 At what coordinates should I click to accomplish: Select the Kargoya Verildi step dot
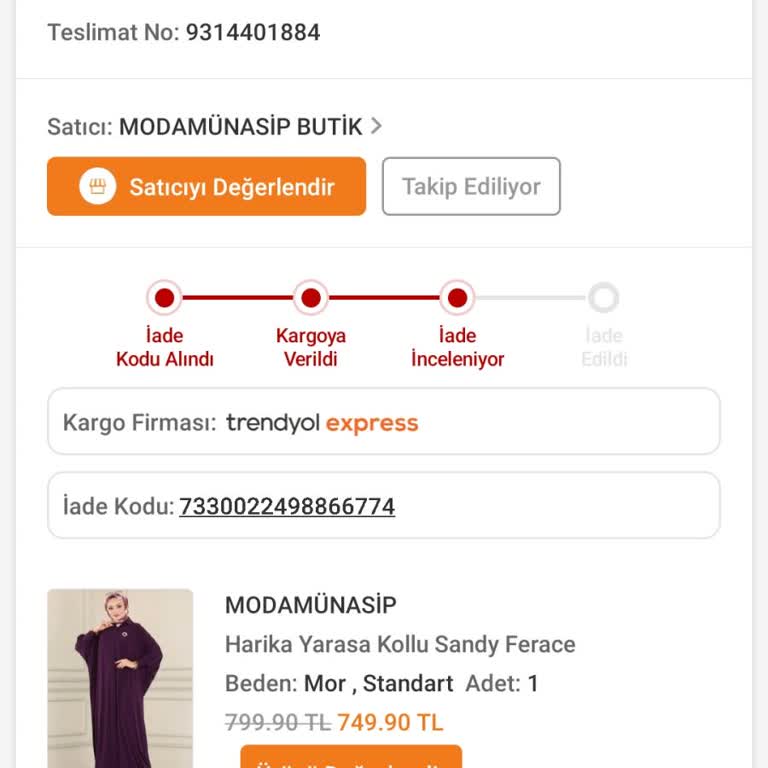(x=311, y=298)
